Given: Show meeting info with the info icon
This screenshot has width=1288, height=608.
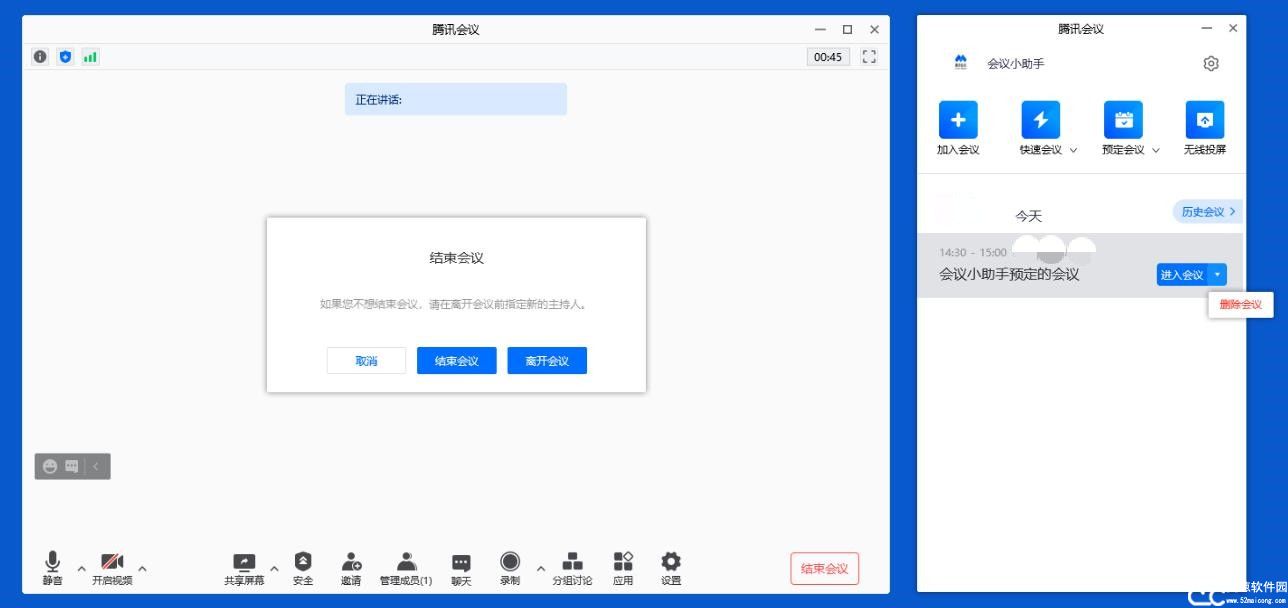Looking at the screenshot, I should (x=40, y=57).
